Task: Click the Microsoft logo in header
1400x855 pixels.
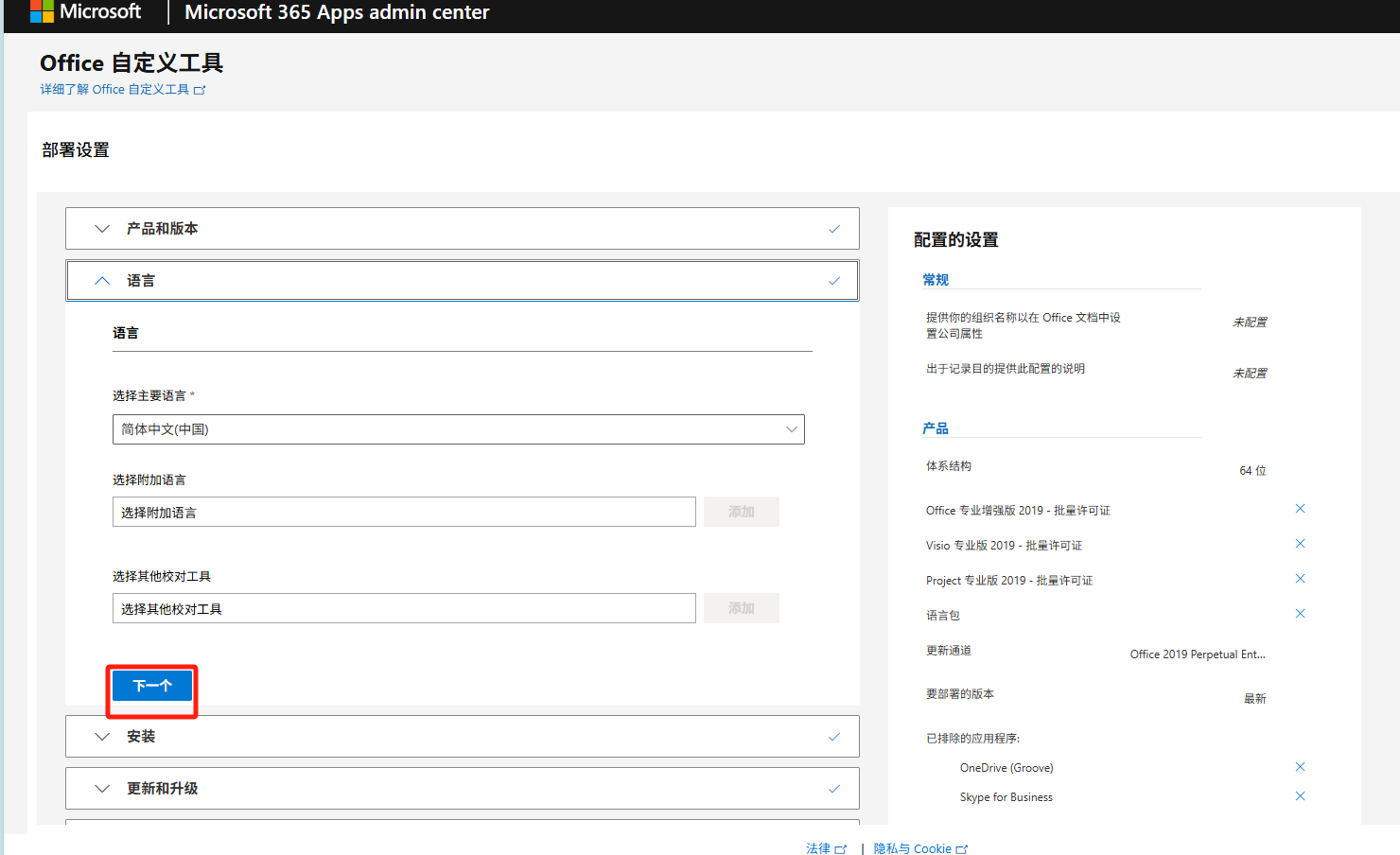Action: [x=85, y=11]
